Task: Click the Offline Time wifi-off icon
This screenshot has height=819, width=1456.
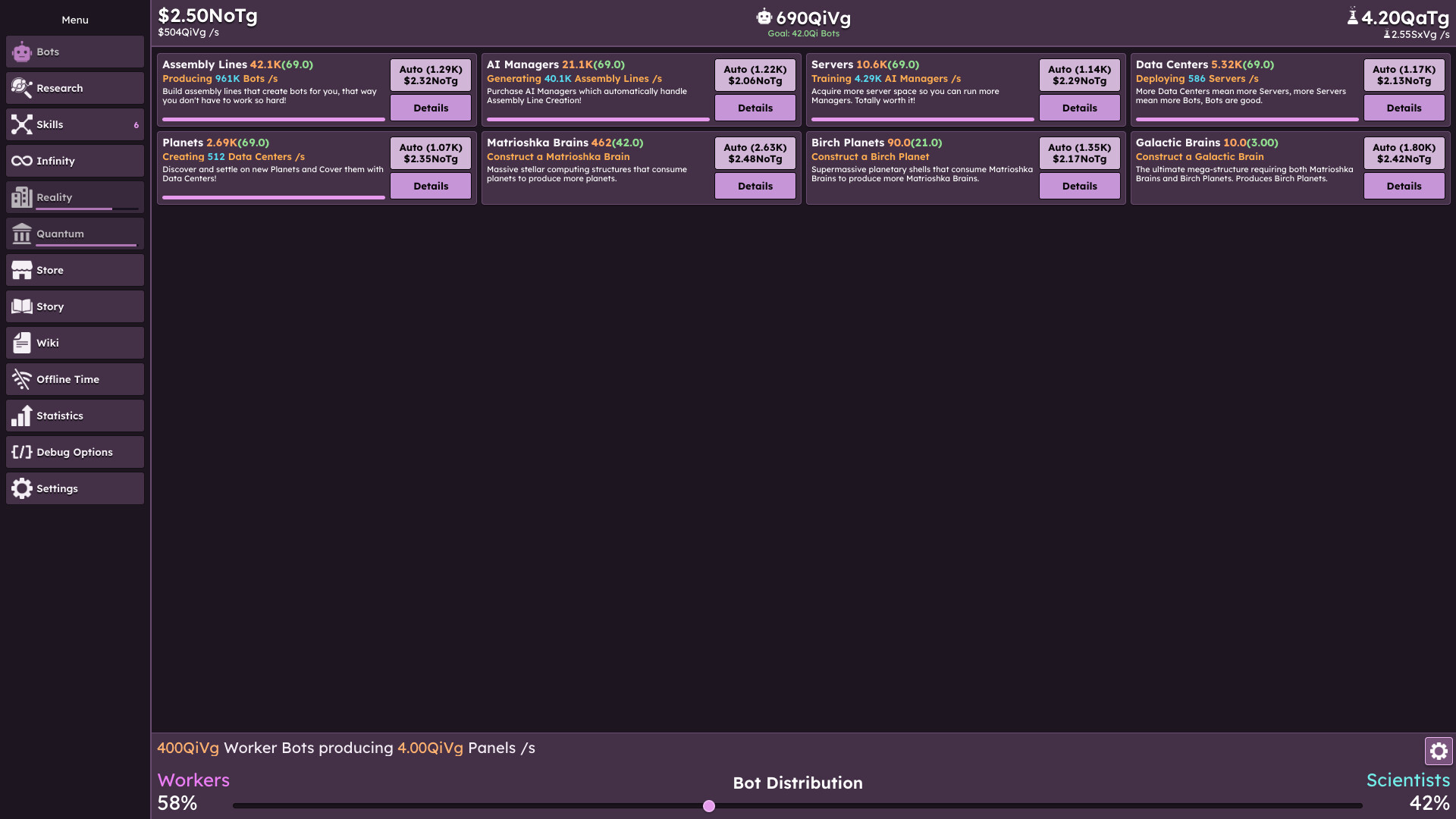Action: pos(22,379)
